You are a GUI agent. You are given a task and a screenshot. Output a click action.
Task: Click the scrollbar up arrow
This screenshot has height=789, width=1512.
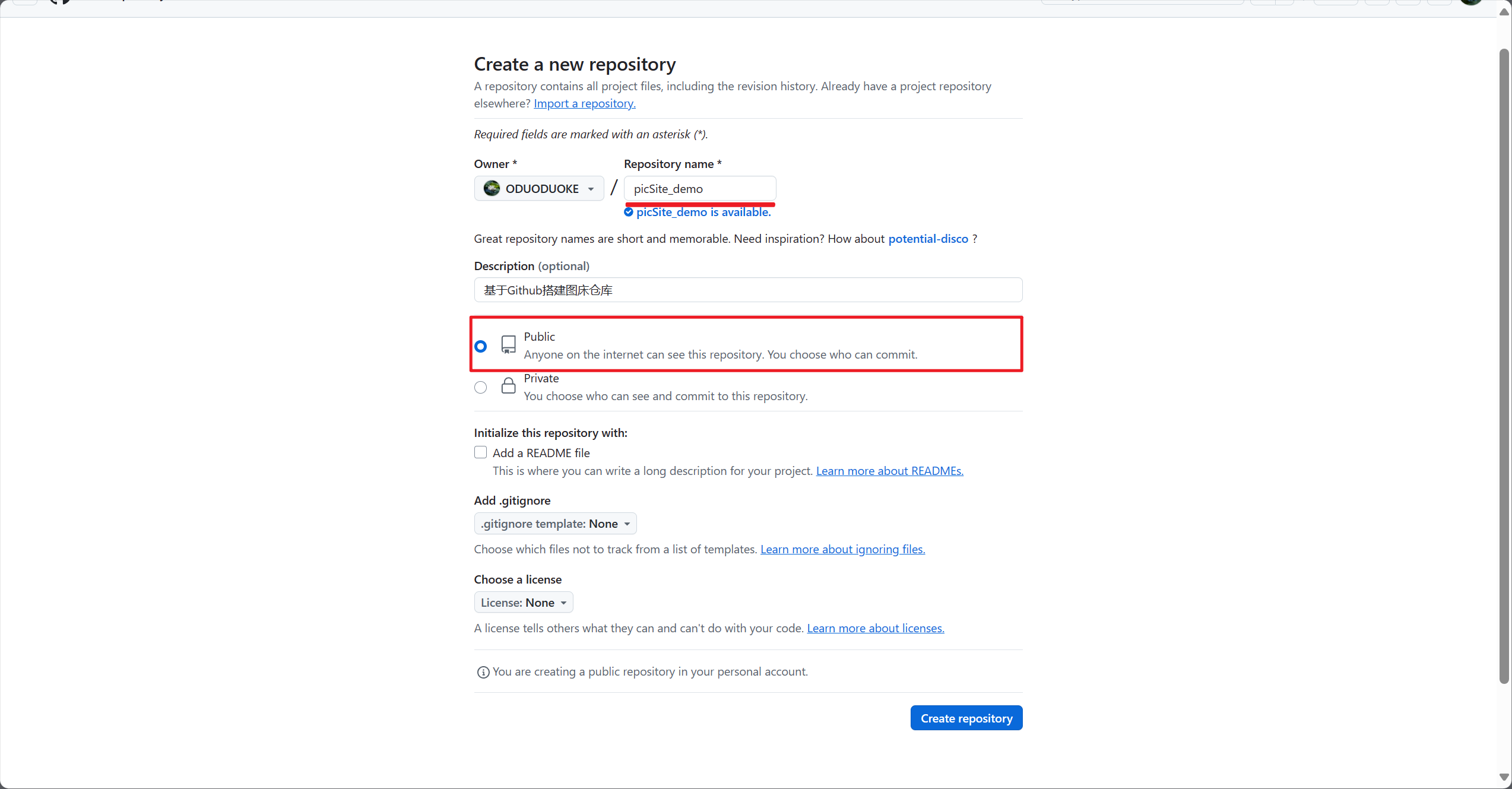(1504, 12)
